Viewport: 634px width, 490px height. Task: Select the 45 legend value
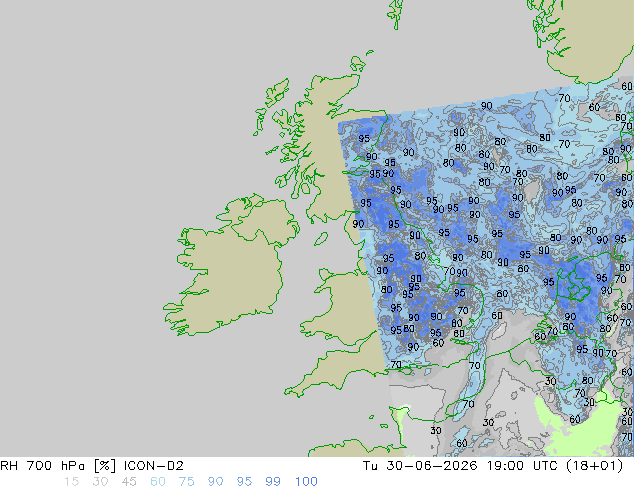129,482
